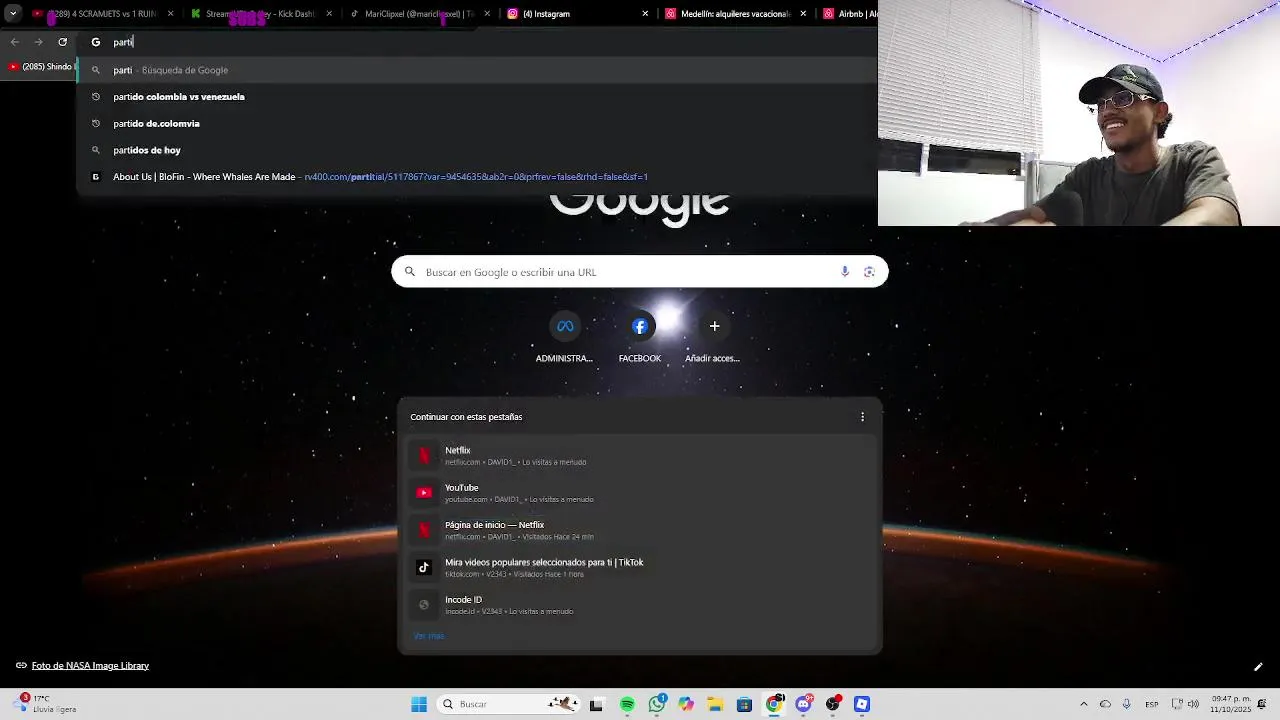Click the customize Chrome pencil icon
This screenshot has height=720, width=1280.
[x=1258, y=667]
